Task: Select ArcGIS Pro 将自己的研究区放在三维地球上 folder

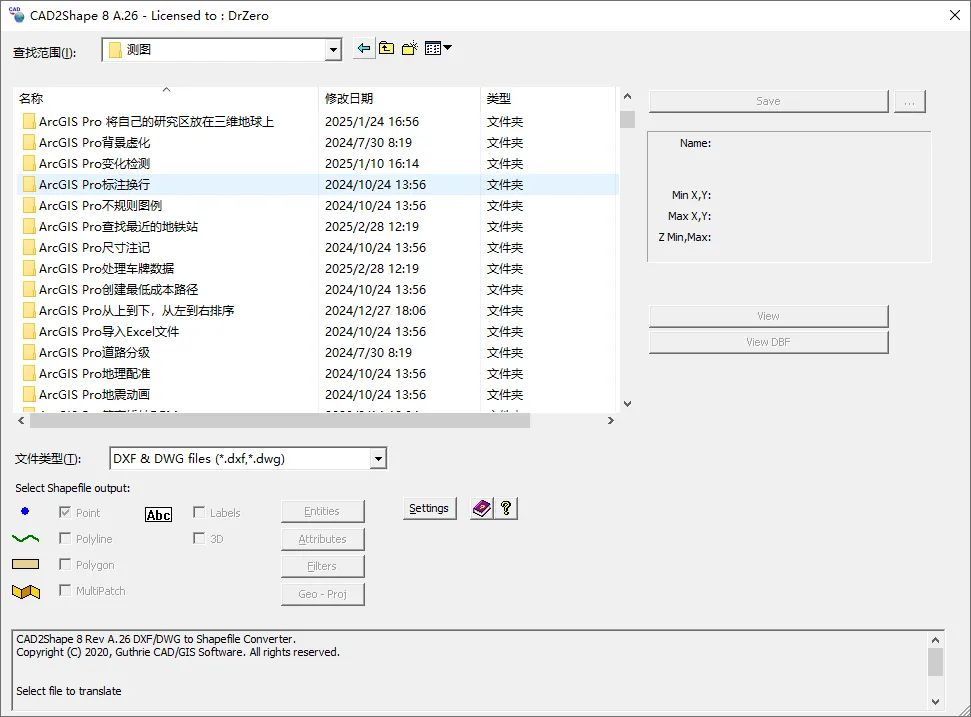Action: [x=156, y=121]
